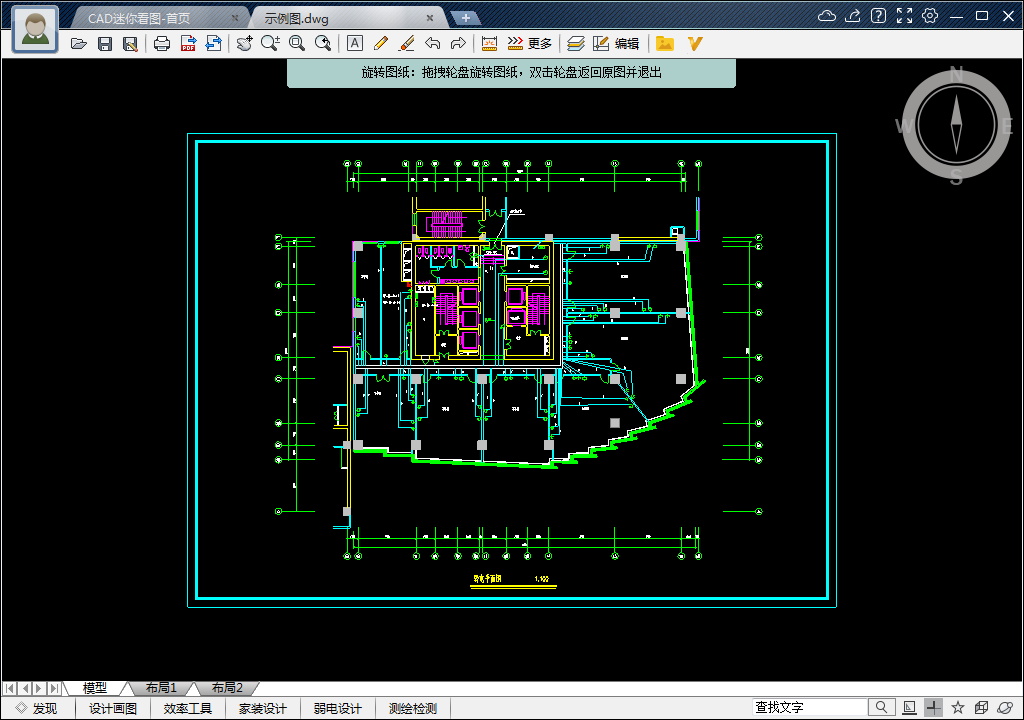Select the text annotation tool
1024x720 pixels.
pos(354,44)
